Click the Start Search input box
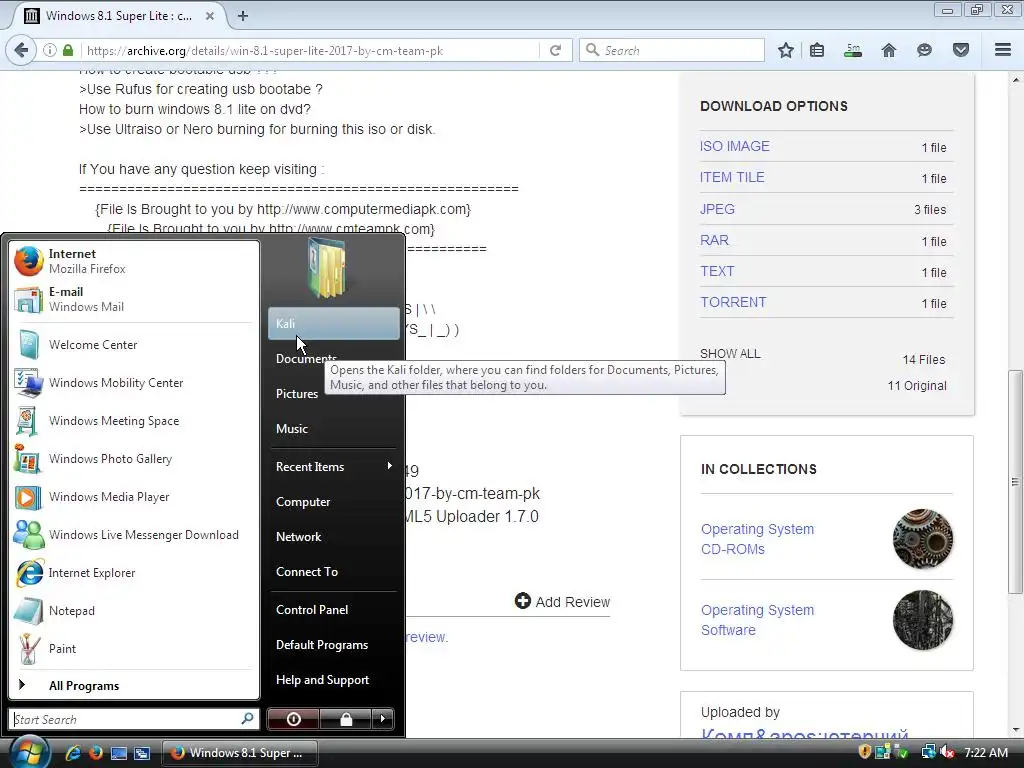1024x768 pixels. (x=125, y=719)
